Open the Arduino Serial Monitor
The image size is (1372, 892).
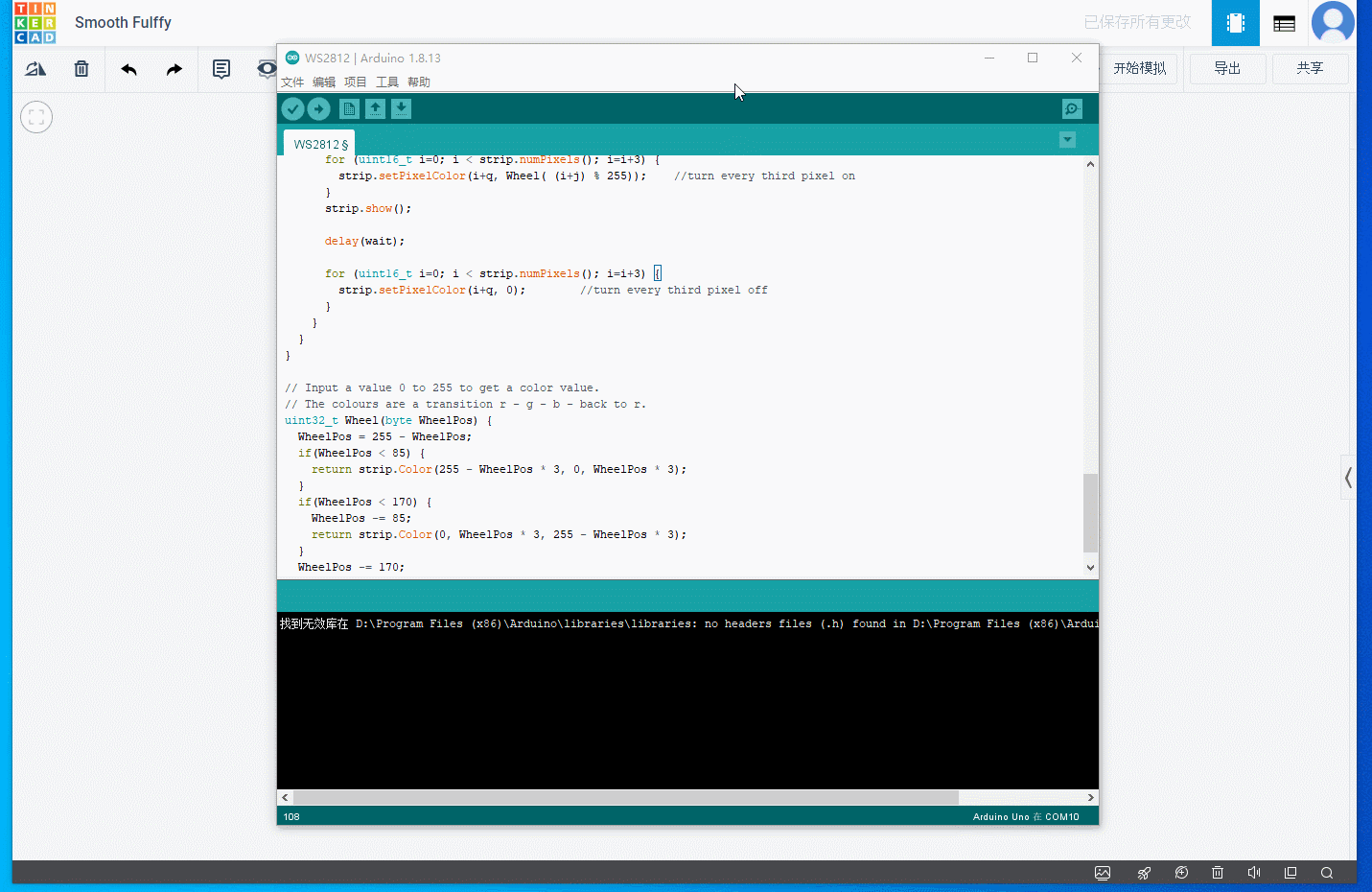click(x=1072, y=109)
